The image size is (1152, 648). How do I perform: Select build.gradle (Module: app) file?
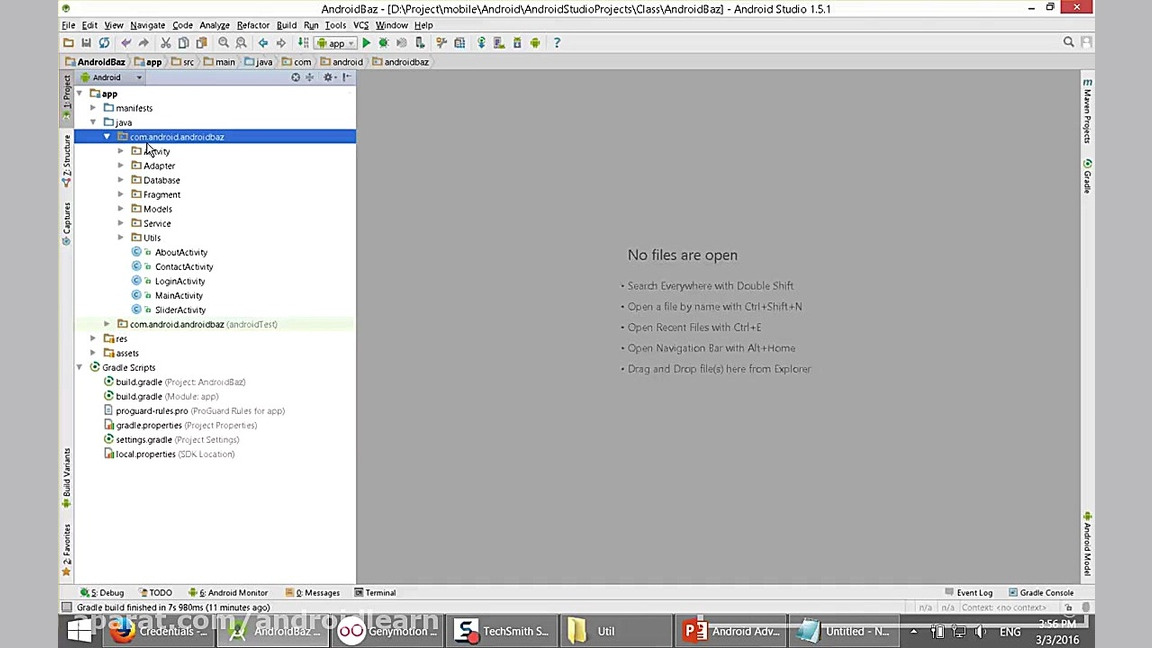167,396
